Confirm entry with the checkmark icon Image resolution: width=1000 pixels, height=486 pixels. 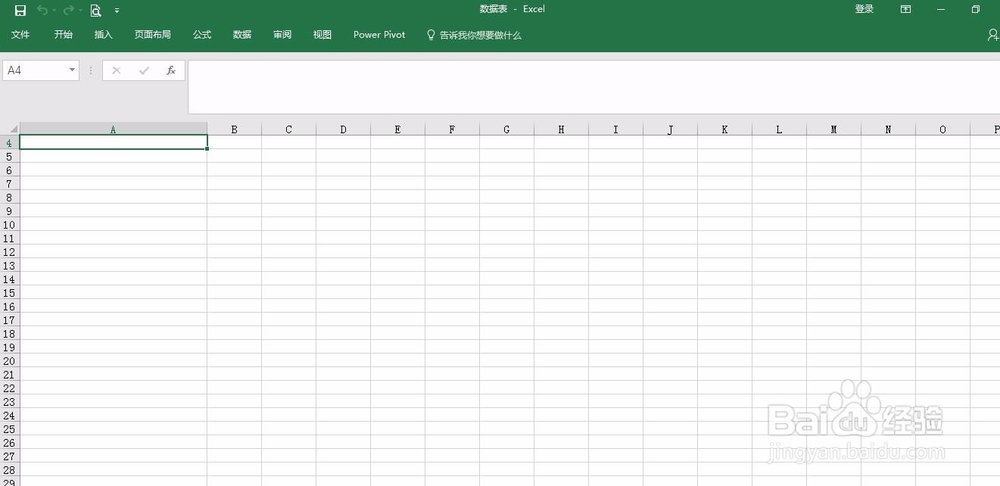143,70
